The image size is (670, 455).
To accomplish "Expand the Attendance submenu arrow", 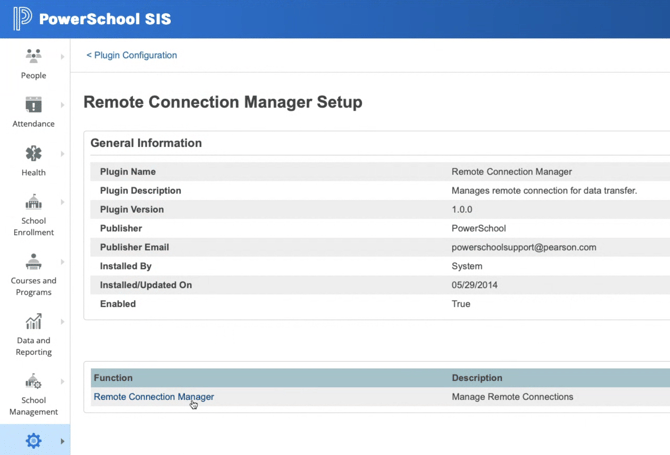I will tap(62, 105).
